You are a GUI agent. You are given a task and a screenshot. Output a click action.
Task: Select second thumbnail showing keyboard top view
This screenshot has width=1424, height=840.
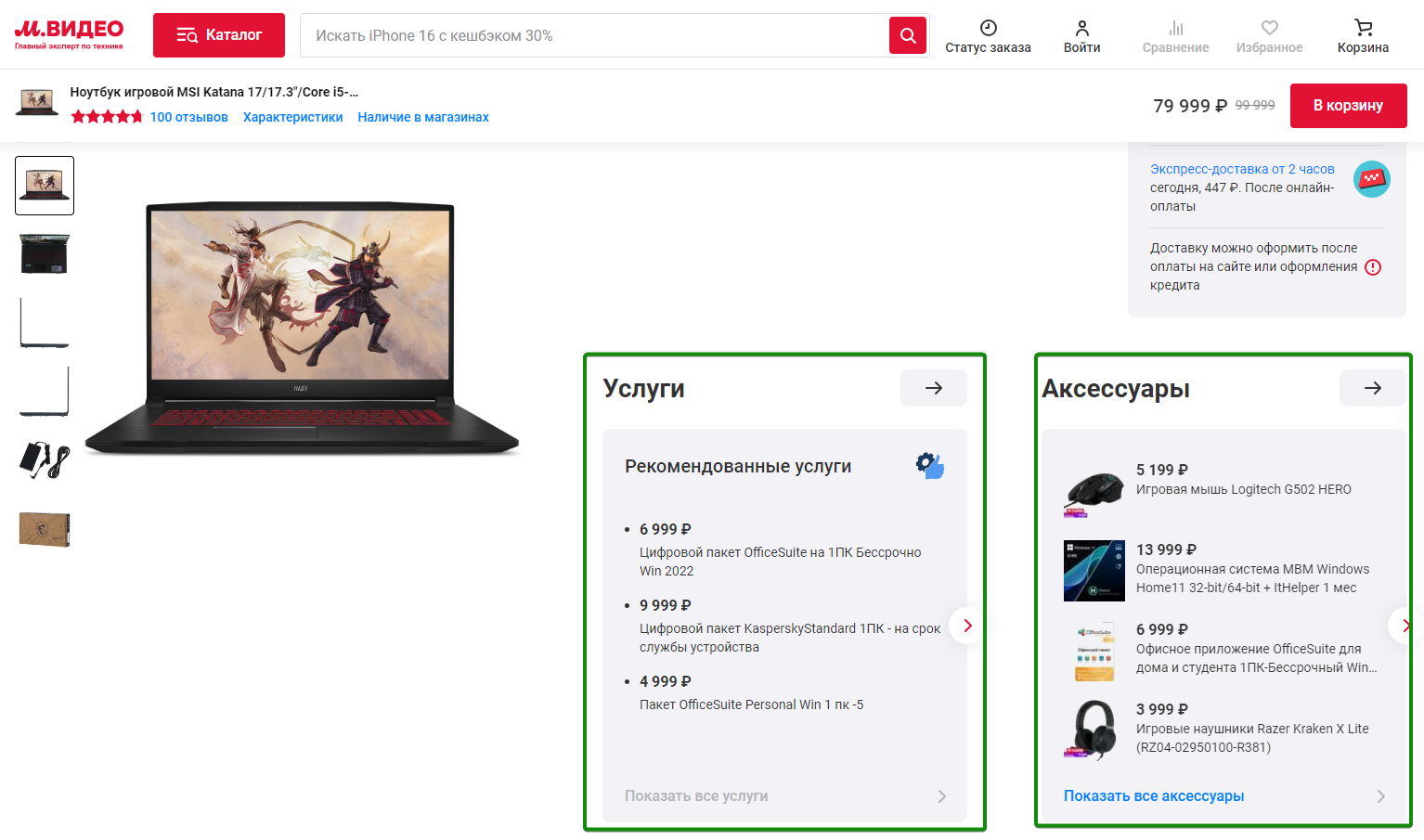(45, 254)
